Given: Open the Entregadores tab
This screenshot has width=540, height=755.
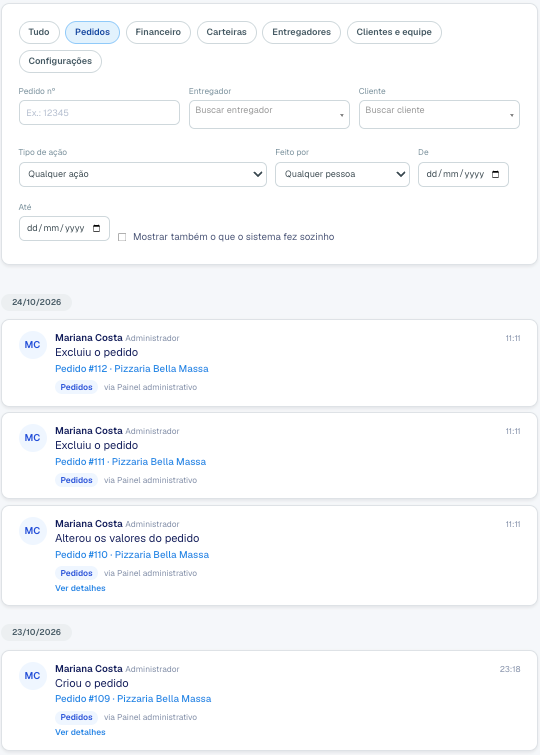Looking at the screenshot, I should click(302, 32).
